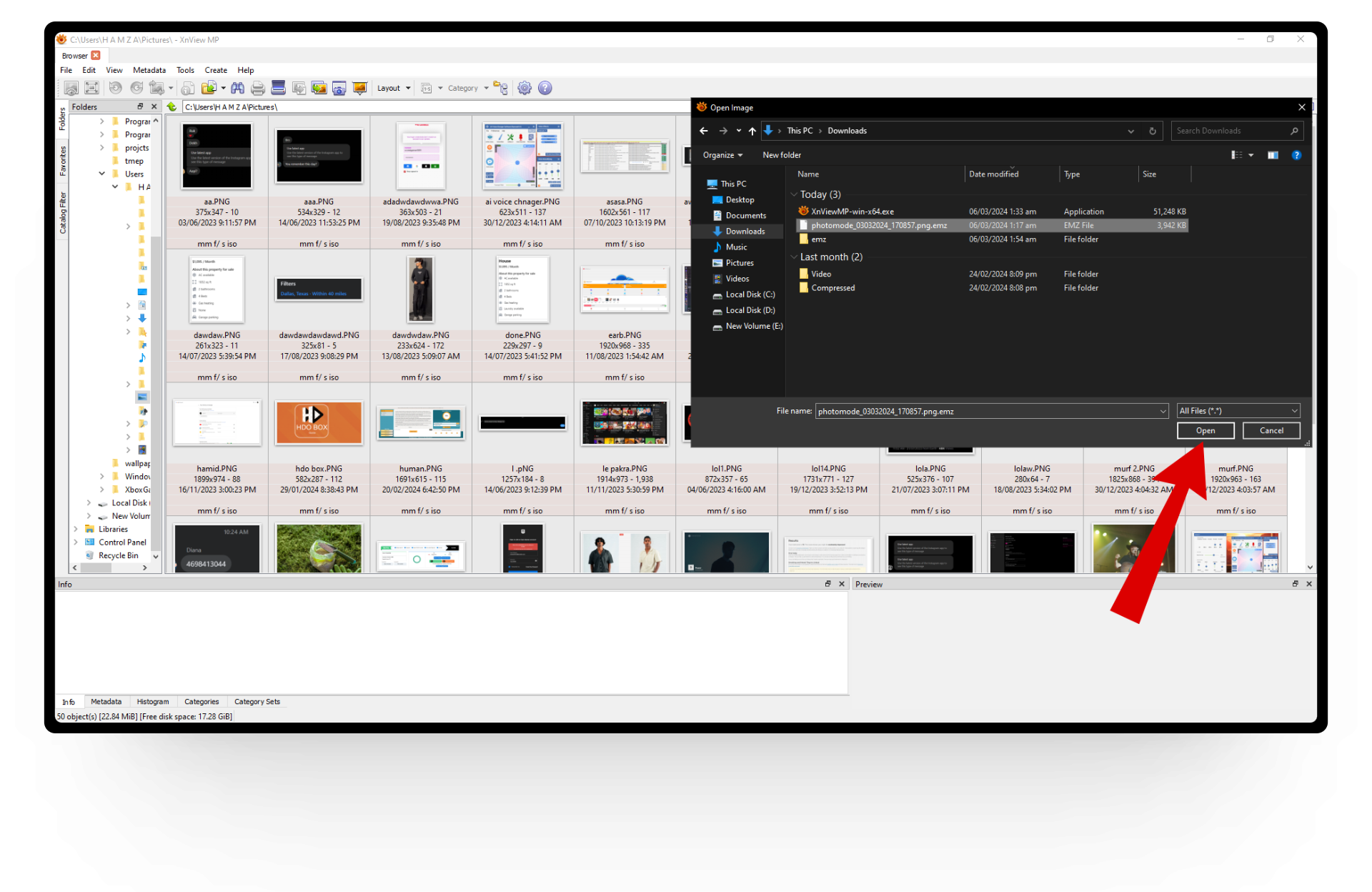
Task: Click the Cancel button
Action: tap(1271, 430)
